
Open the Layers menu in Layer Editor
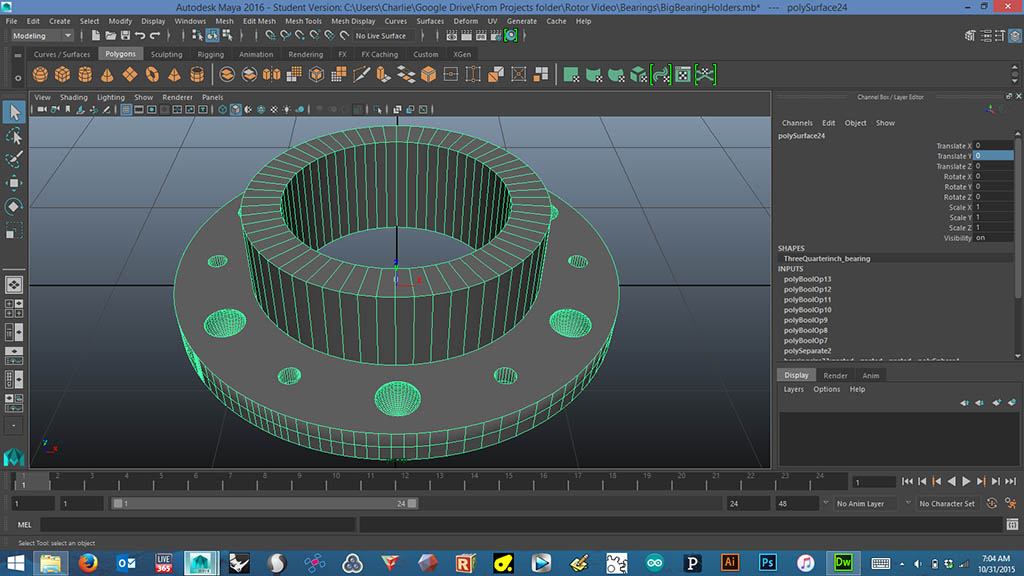(793, 389)
